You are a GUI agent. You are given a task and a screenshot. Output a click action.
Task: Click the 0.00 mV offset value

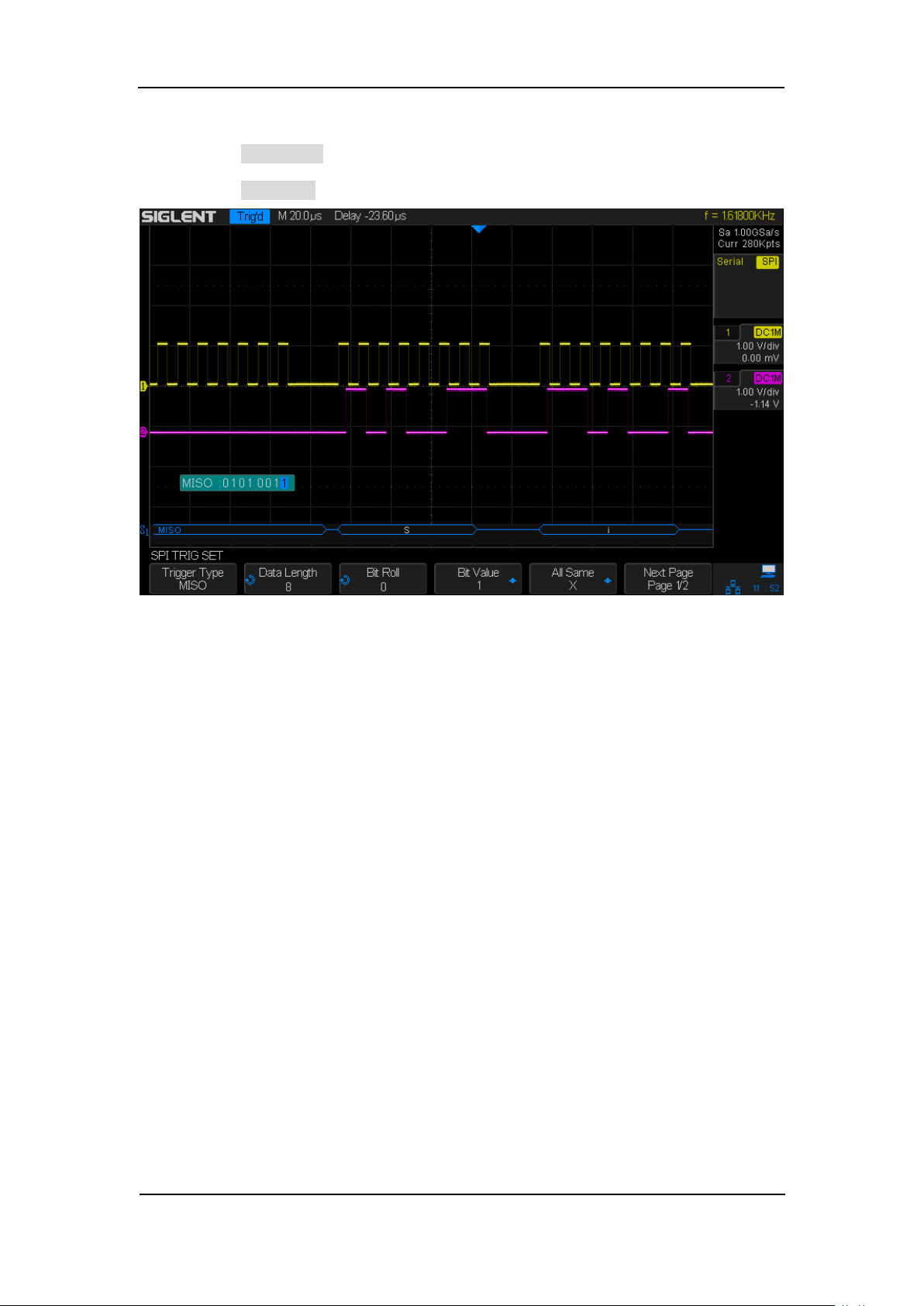[760, 358]
